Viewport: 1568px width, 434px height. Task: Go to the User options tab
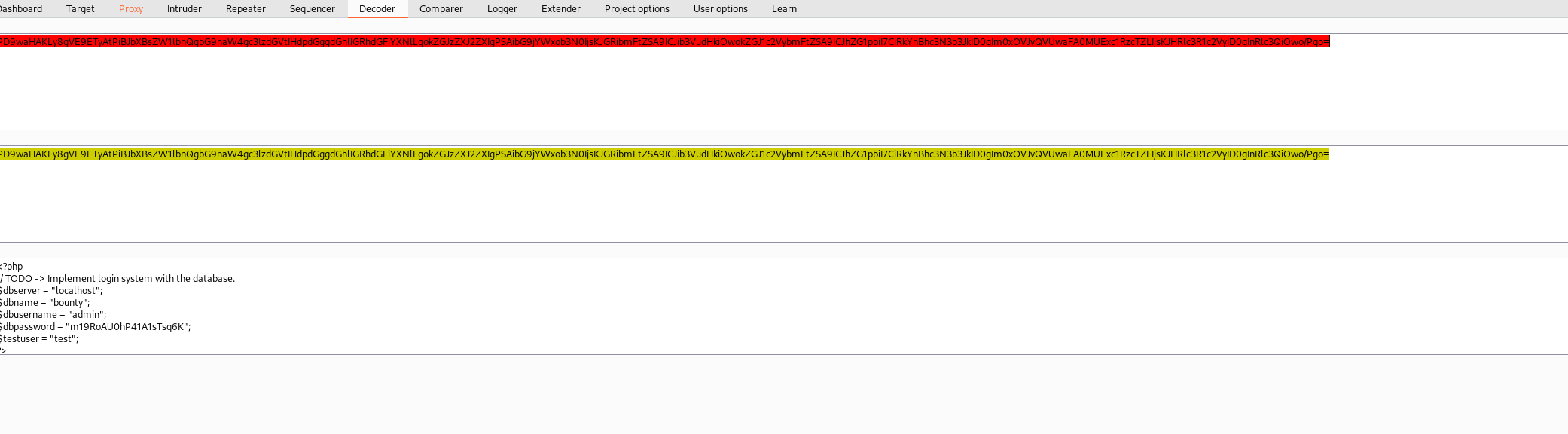pyautogui.click(x=721, y=9)
